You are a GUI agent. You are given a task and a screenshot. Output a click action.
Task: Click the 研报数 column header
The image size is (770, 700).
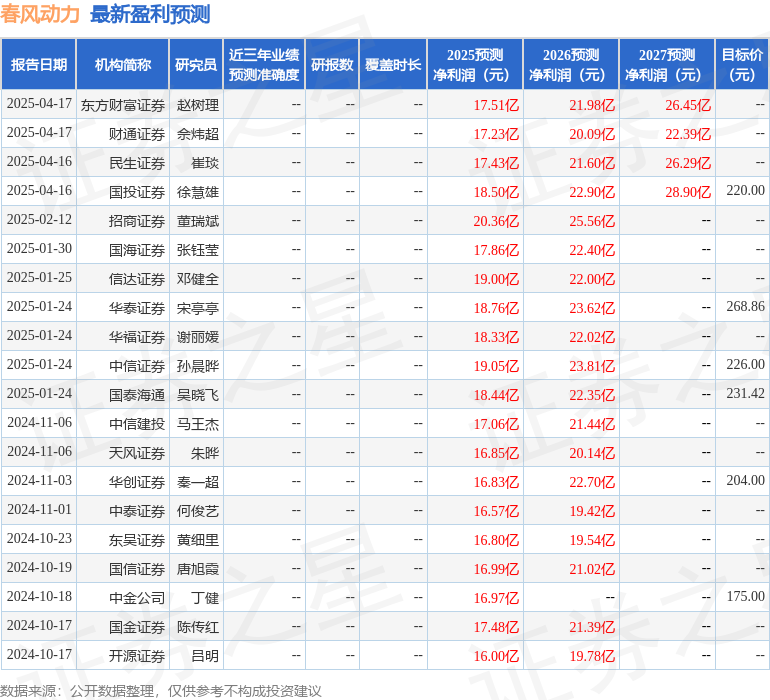(x=332, y=65)
